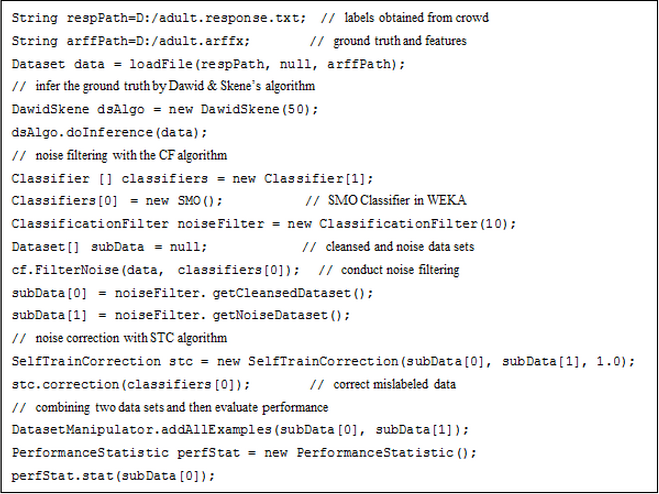Click the getNoiseDataset() assignment line

click(x=182, y=315)
